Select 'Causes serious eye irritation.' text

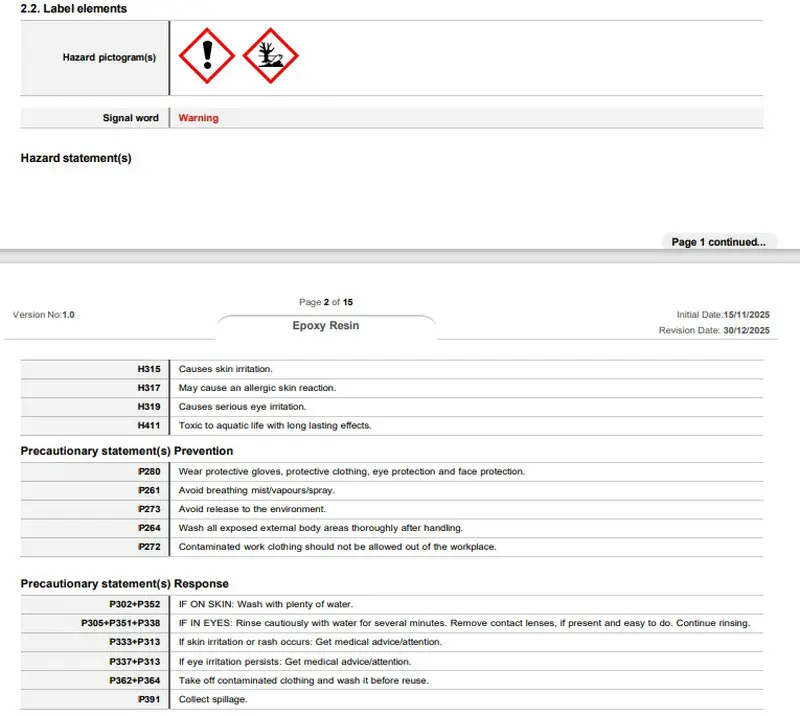pyautogui.click(x=242, y=407)
